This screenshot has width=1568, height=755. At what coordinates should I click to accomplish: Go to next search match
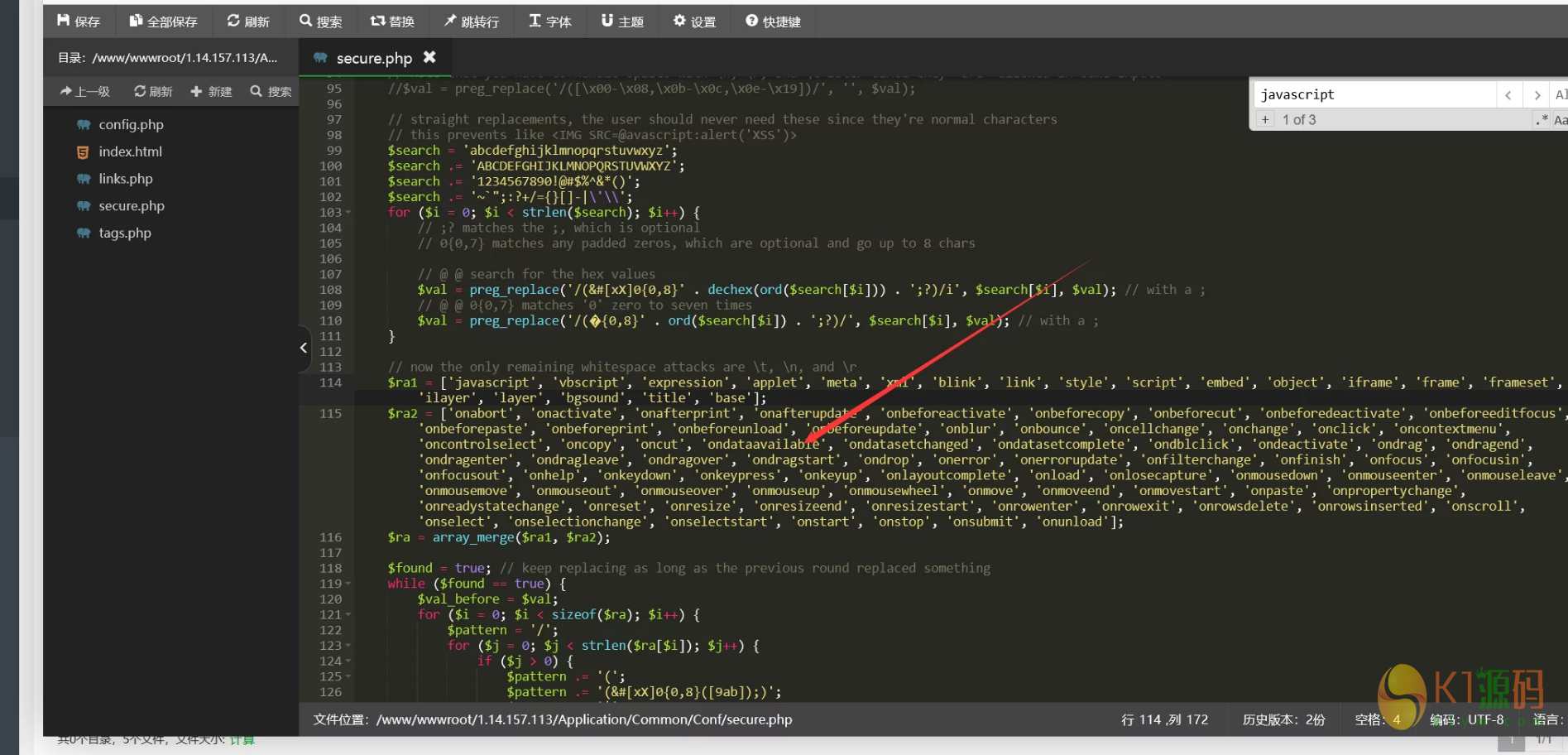coord(1537,95)
